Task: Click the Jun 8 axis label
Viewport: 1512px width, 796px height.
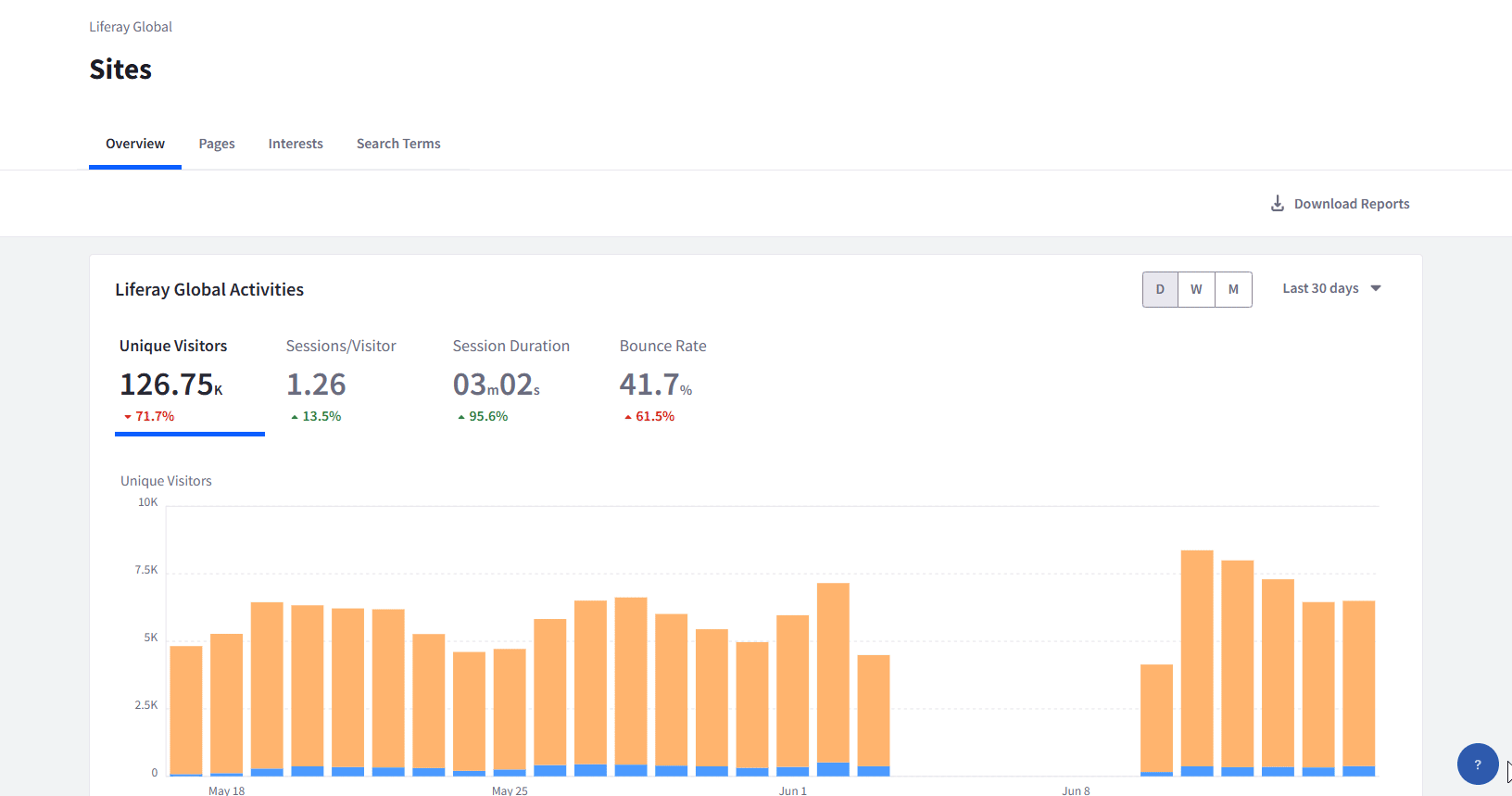Action: point(1076,790)
